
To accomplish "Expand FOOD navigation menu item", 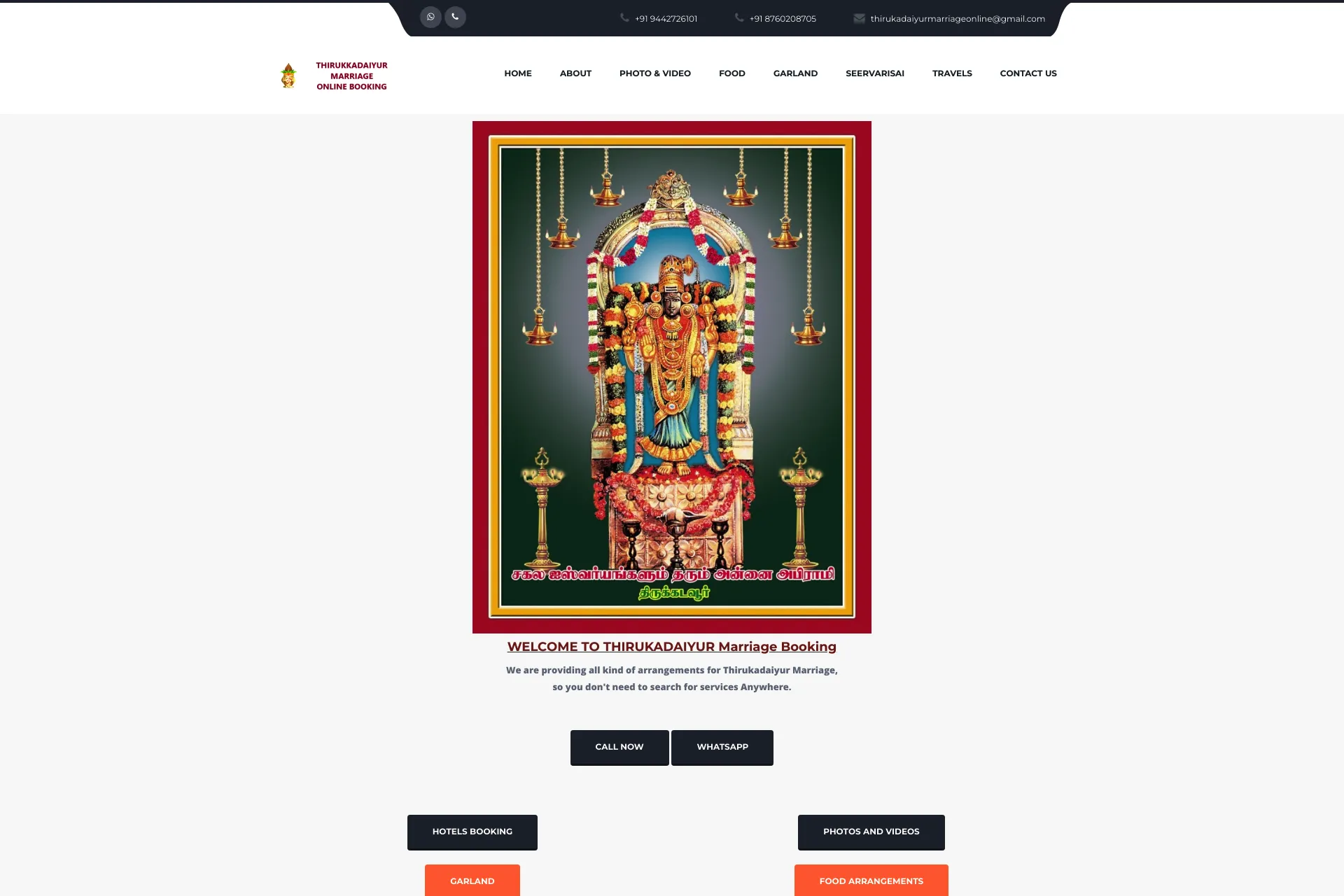I will pos(732,73).
